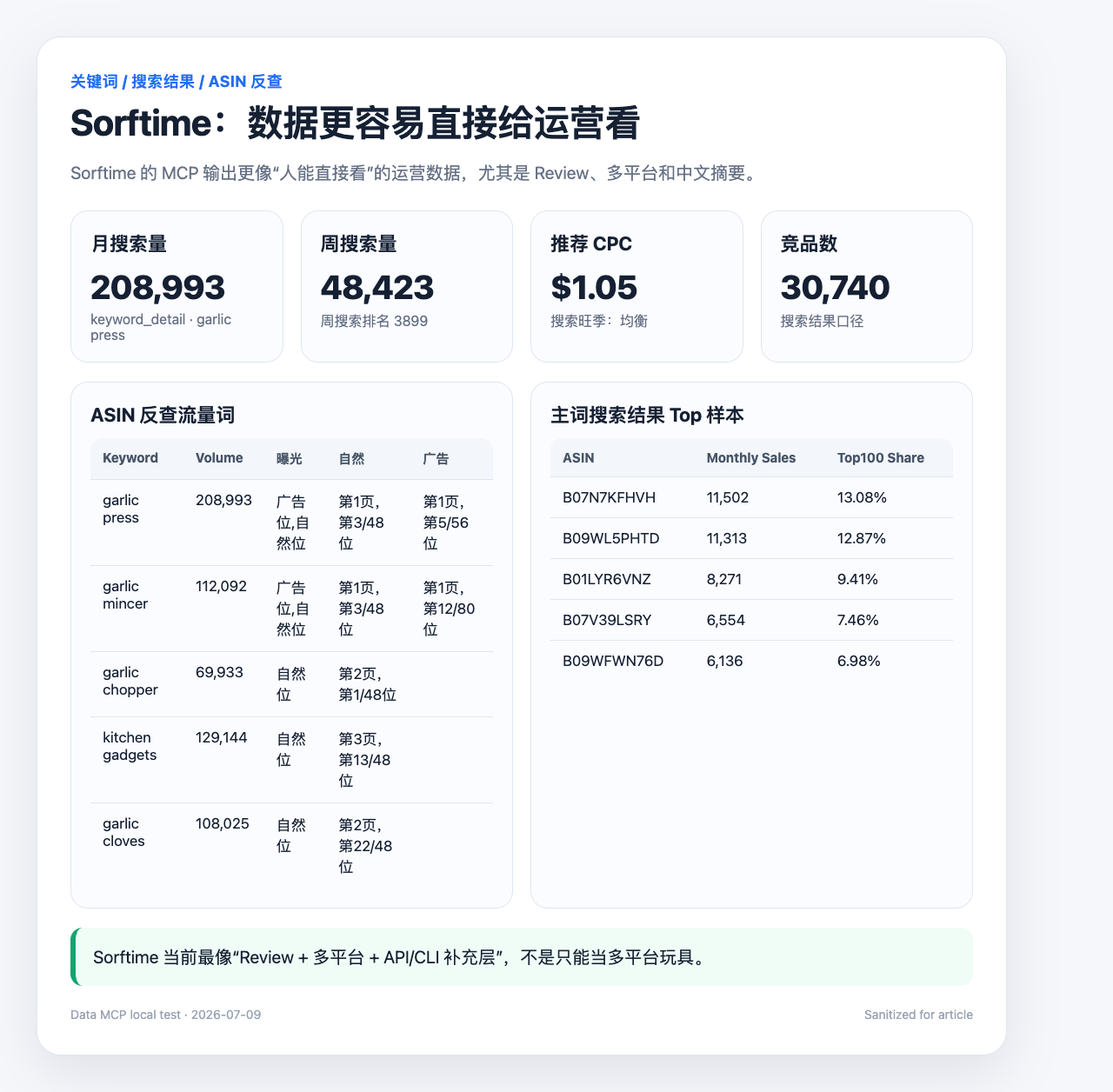This screenshot has height=1092, width=1113.
Task: Click Top100 share 12.87%
Action: (x=862, y=538)
